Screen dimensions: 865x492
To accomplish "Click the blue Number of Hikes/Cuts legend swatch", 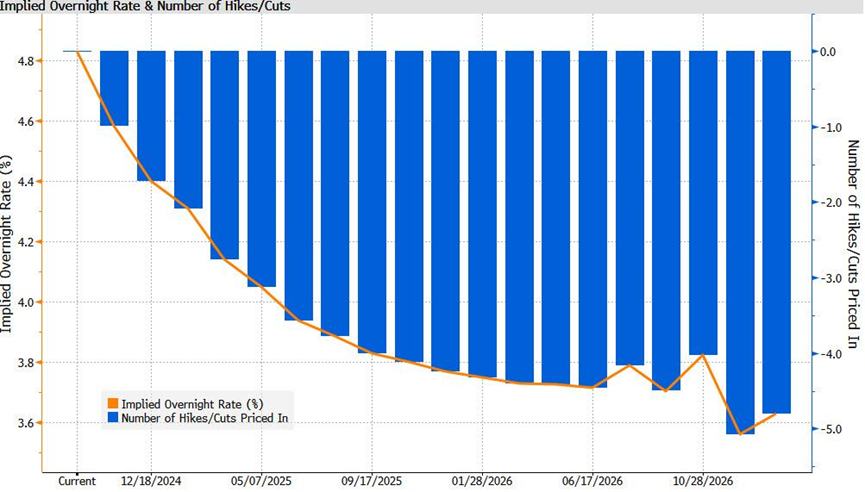I will [113, 418].
